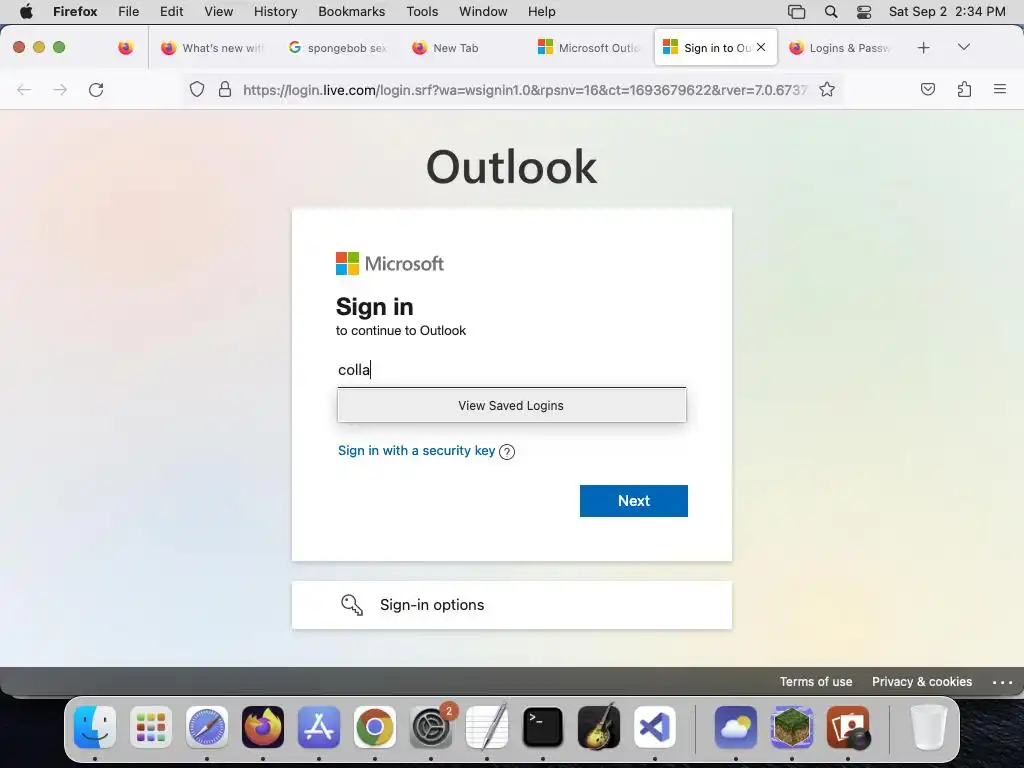Open Terminal from the Dock

point(543,727)
